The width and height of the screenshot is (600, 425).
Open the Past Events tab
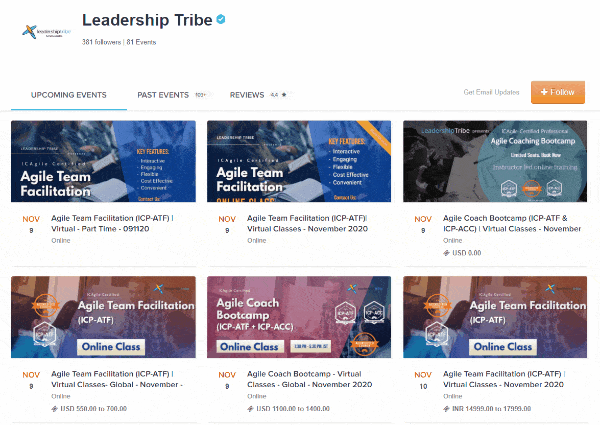pyautogui.click(x=163, y=94)
